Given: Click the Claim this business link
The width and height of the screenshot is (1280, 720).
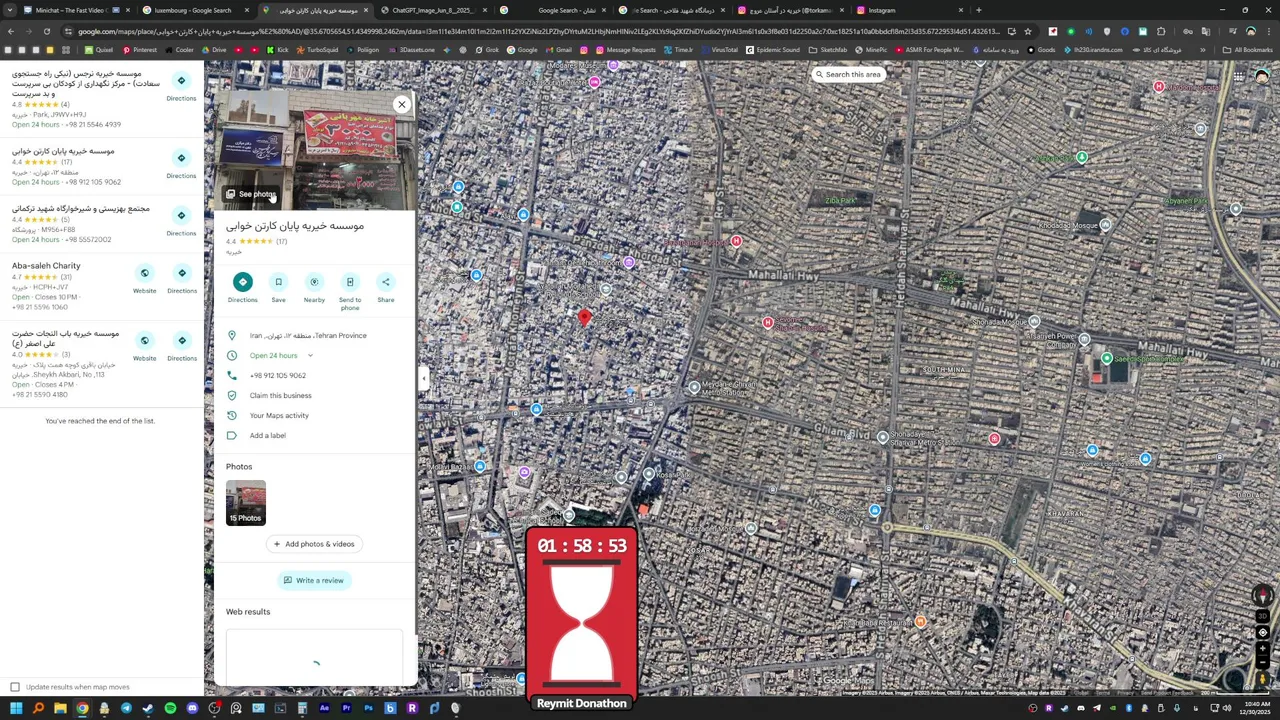Looking at the screenshot, I should pos(280,395).
